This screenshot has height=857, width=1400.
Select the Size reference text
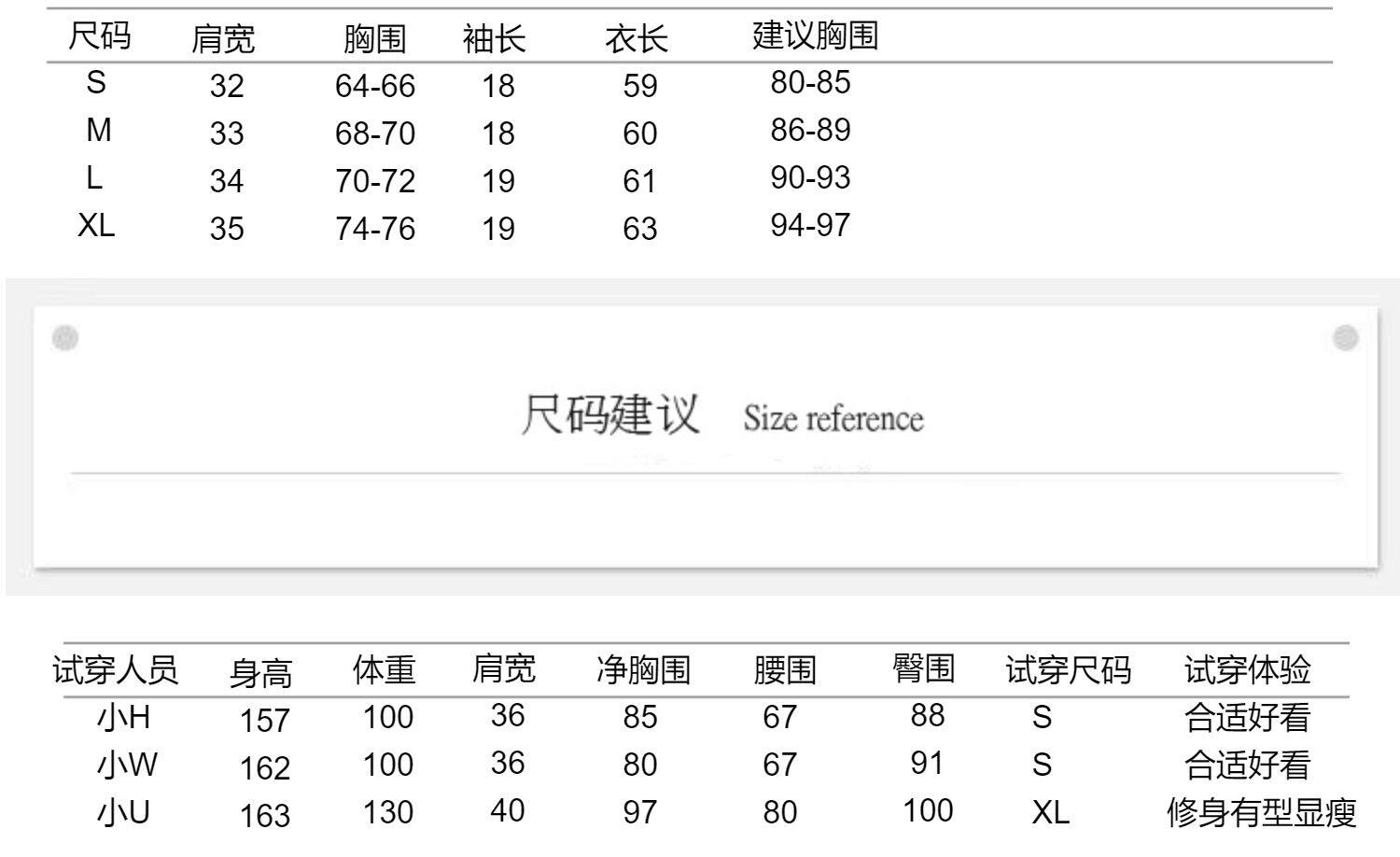pos(833,418)
